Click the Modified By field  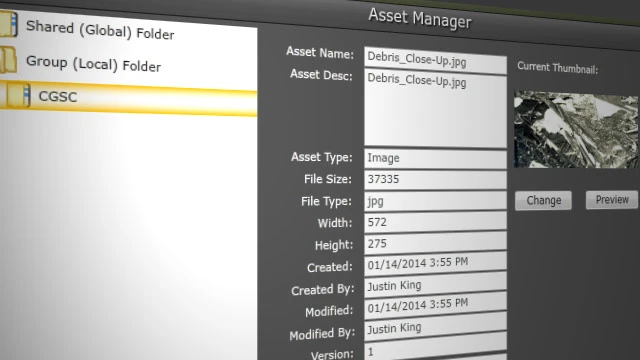[435, 328]
